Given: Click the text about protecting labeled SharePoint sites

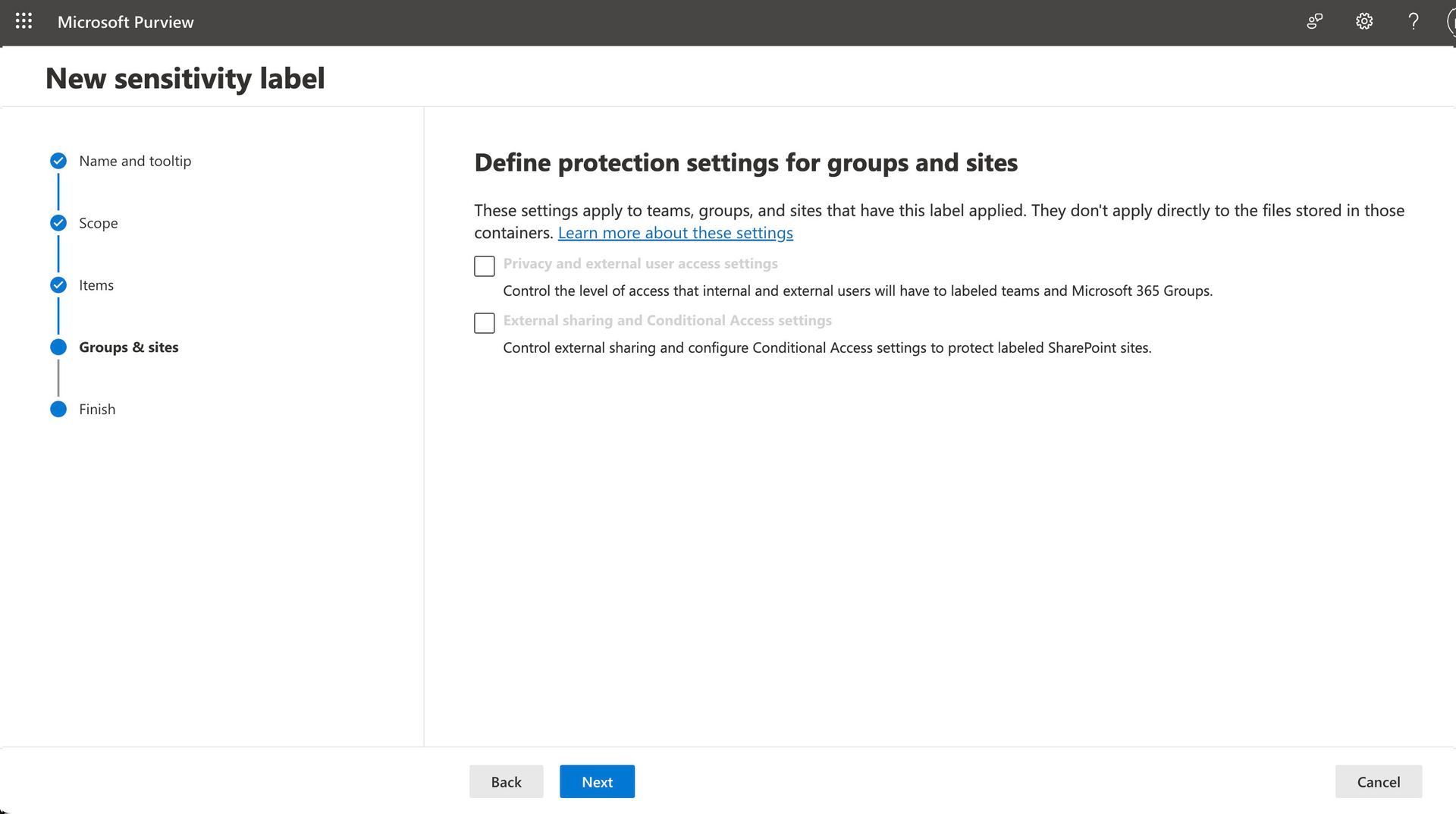Looking at the screenshot, I should point(827,347).
